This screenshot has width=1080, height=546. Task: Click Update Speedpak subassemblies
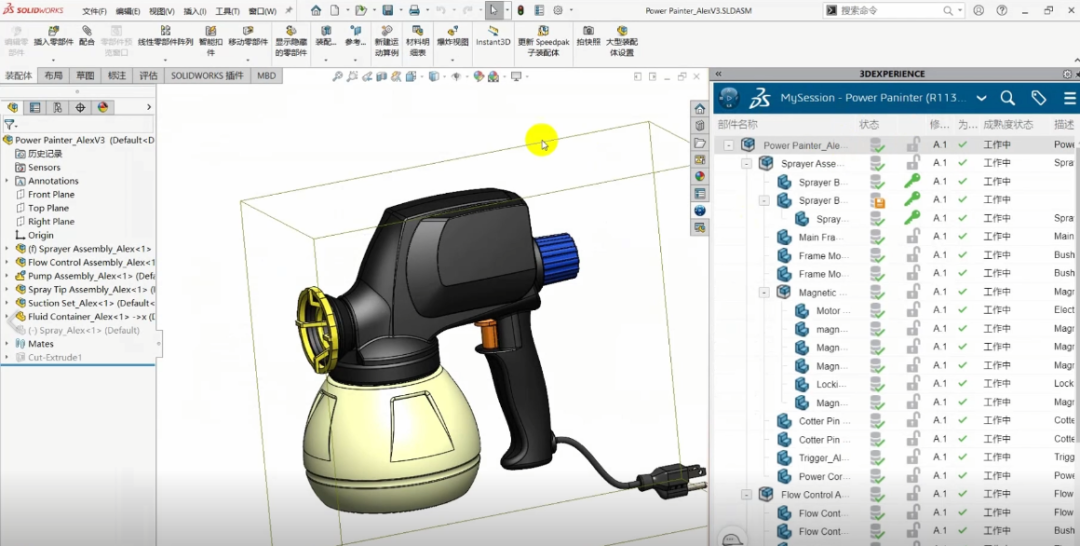click(x=543, y=41)
